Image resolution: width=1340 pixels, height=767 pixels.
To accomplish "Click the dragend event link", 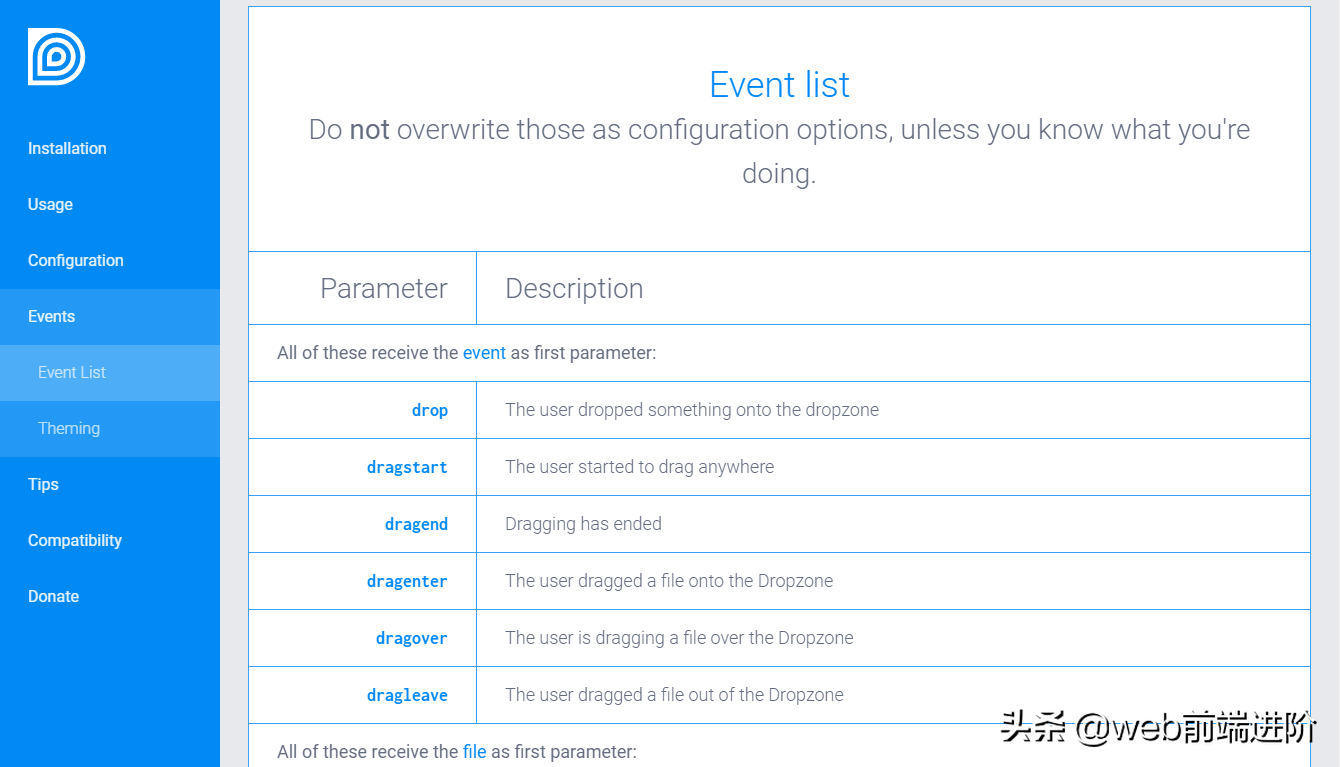I will (416, 524).
